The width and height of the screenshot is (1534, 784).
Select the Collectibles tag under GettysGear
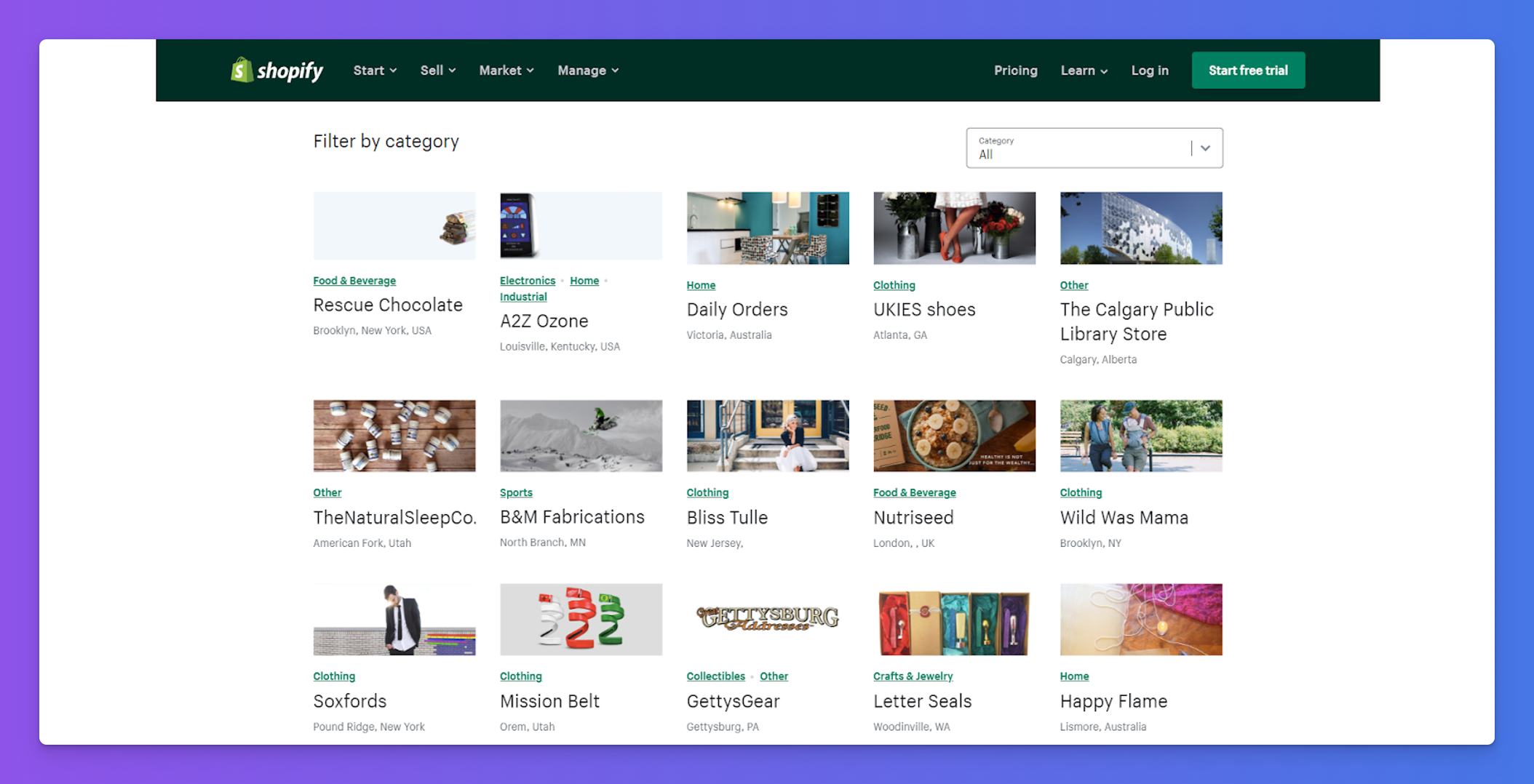point(715,676)
